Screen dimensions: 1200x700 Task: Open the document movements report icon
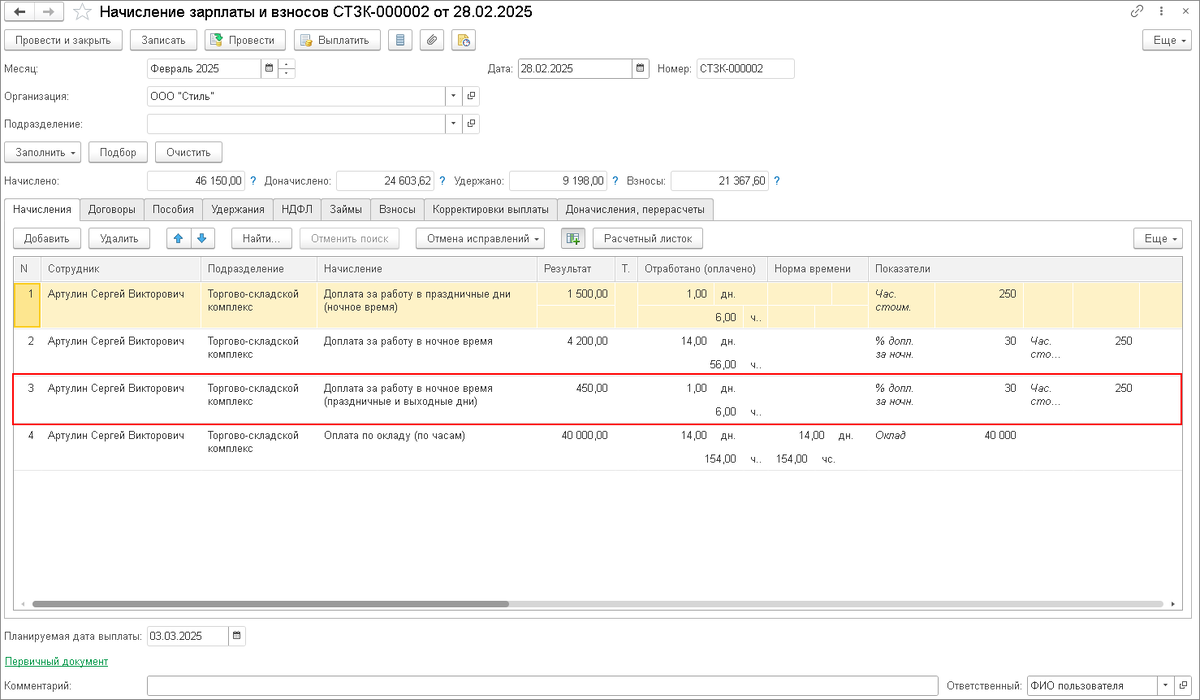pos(400,40)
